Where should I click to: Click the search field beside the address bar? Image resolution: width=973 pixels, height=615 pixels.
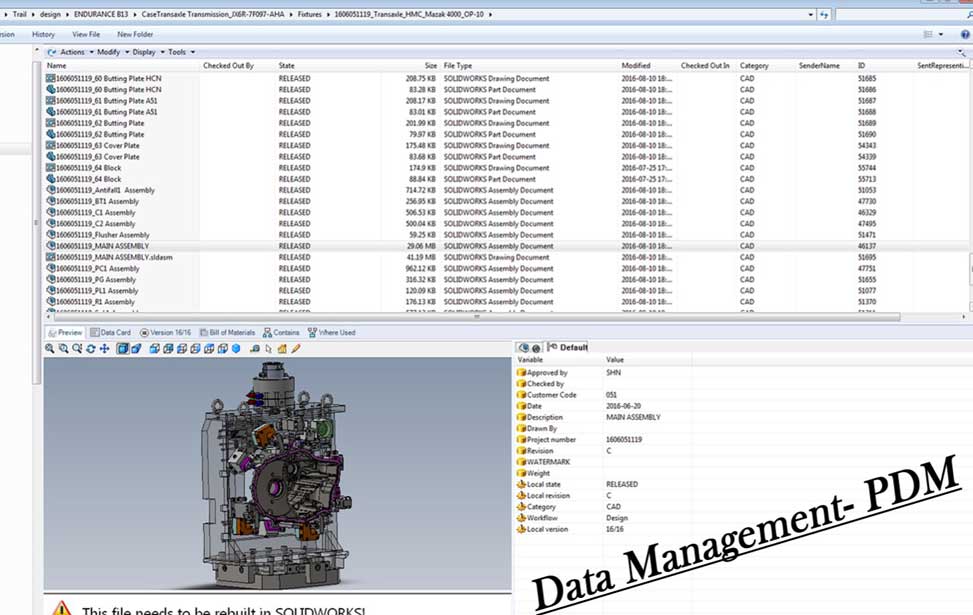point(903,14)
